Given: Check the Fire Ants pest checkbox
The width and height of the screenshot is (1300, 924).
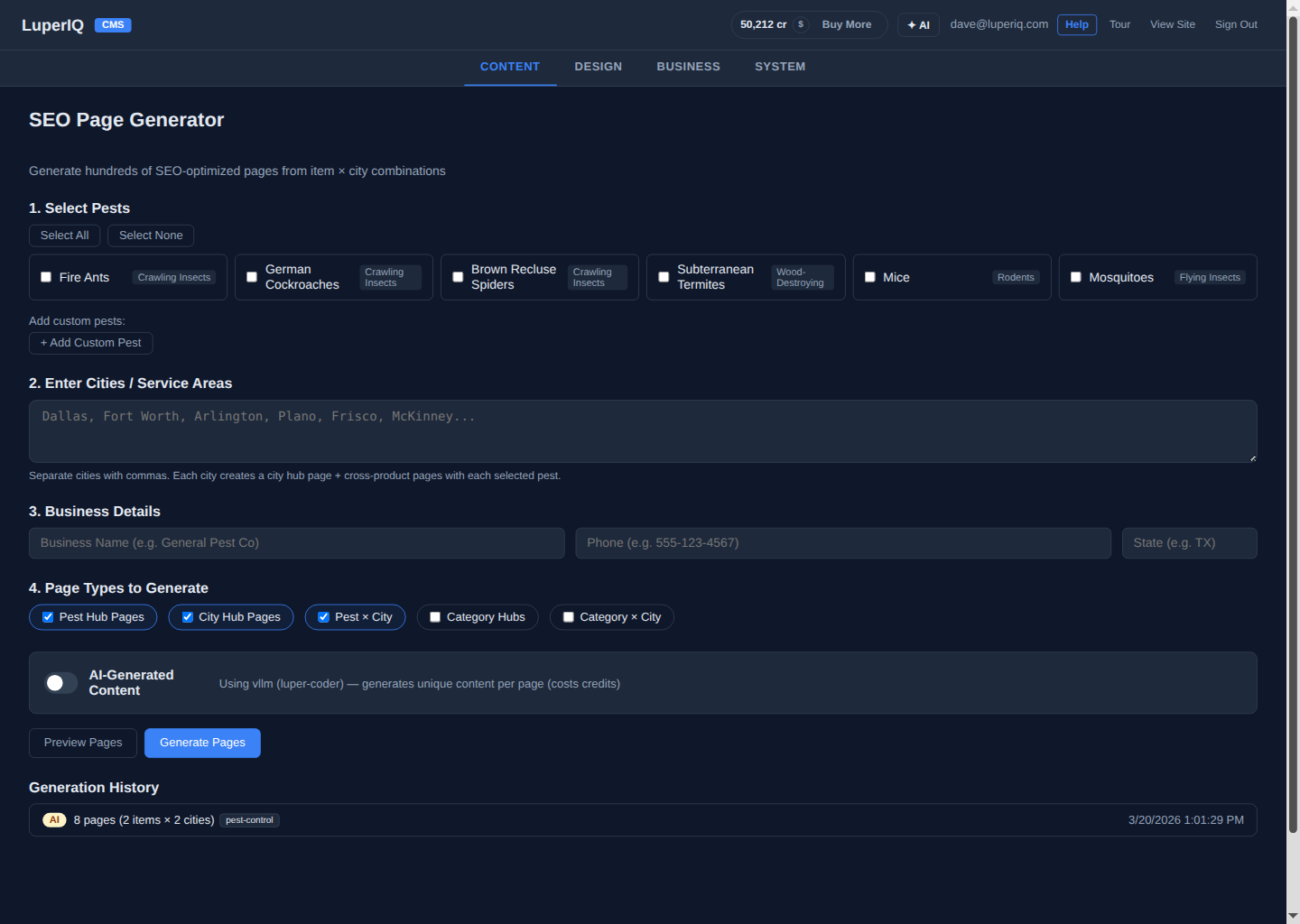Looking at the screenshot, I should coord(46,277).
